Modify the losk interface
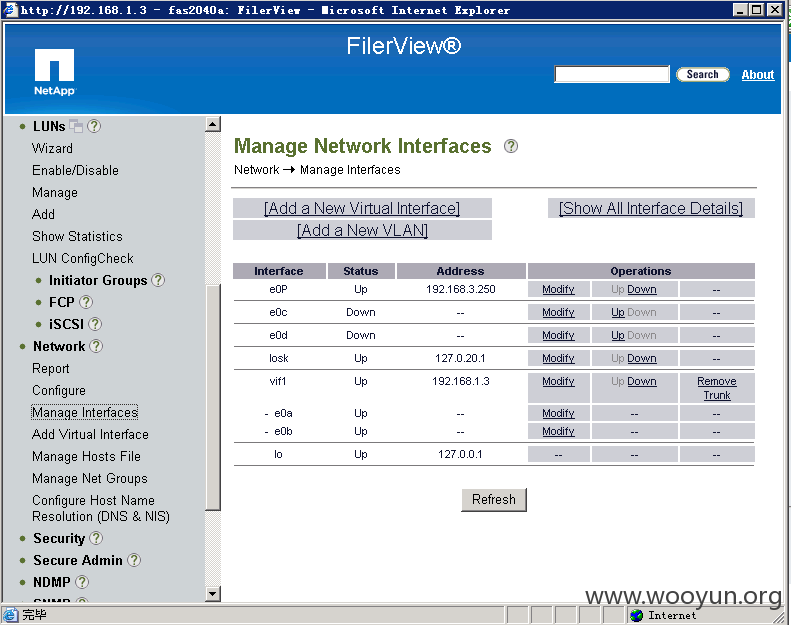791x625 pixels. [558, 359]
